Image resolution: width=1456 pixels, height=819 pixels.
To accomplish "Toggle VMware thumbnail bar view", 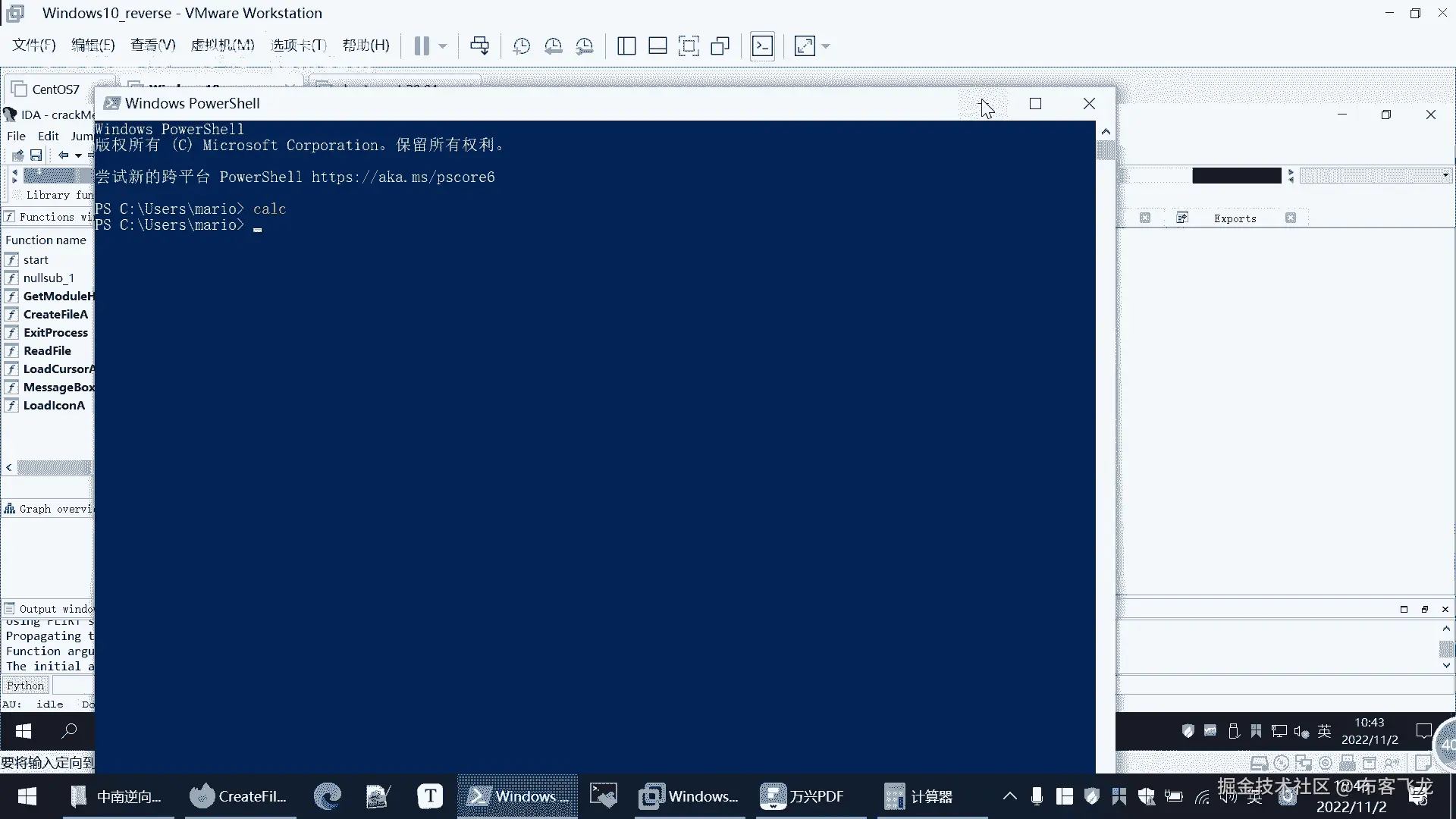I will (x=657, y=46).
